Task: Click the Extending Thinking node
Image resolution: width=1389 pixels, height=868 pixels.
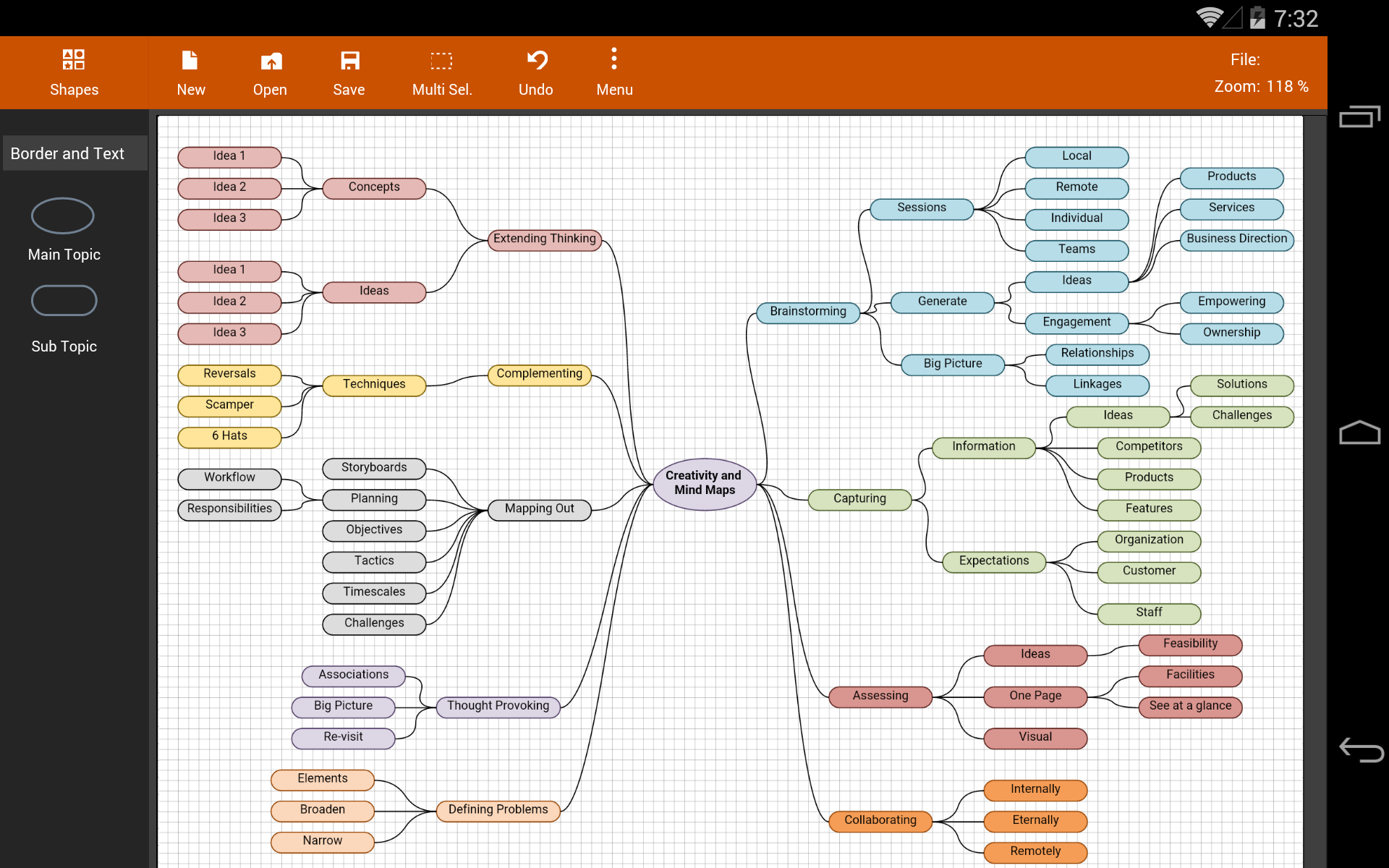Action: tap(545, 239)
